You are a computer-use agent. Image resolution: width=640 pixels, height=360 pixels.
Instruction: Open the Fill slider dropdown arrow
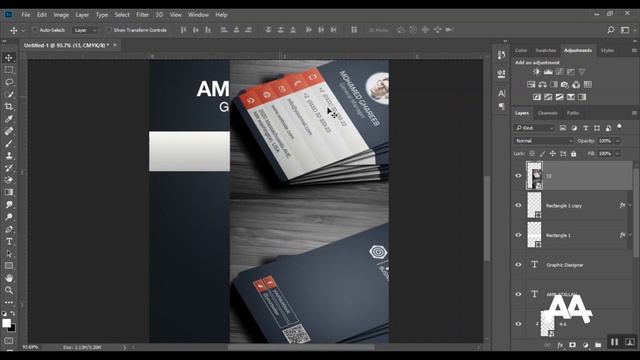pyautogui.click(x=618, y=154)
